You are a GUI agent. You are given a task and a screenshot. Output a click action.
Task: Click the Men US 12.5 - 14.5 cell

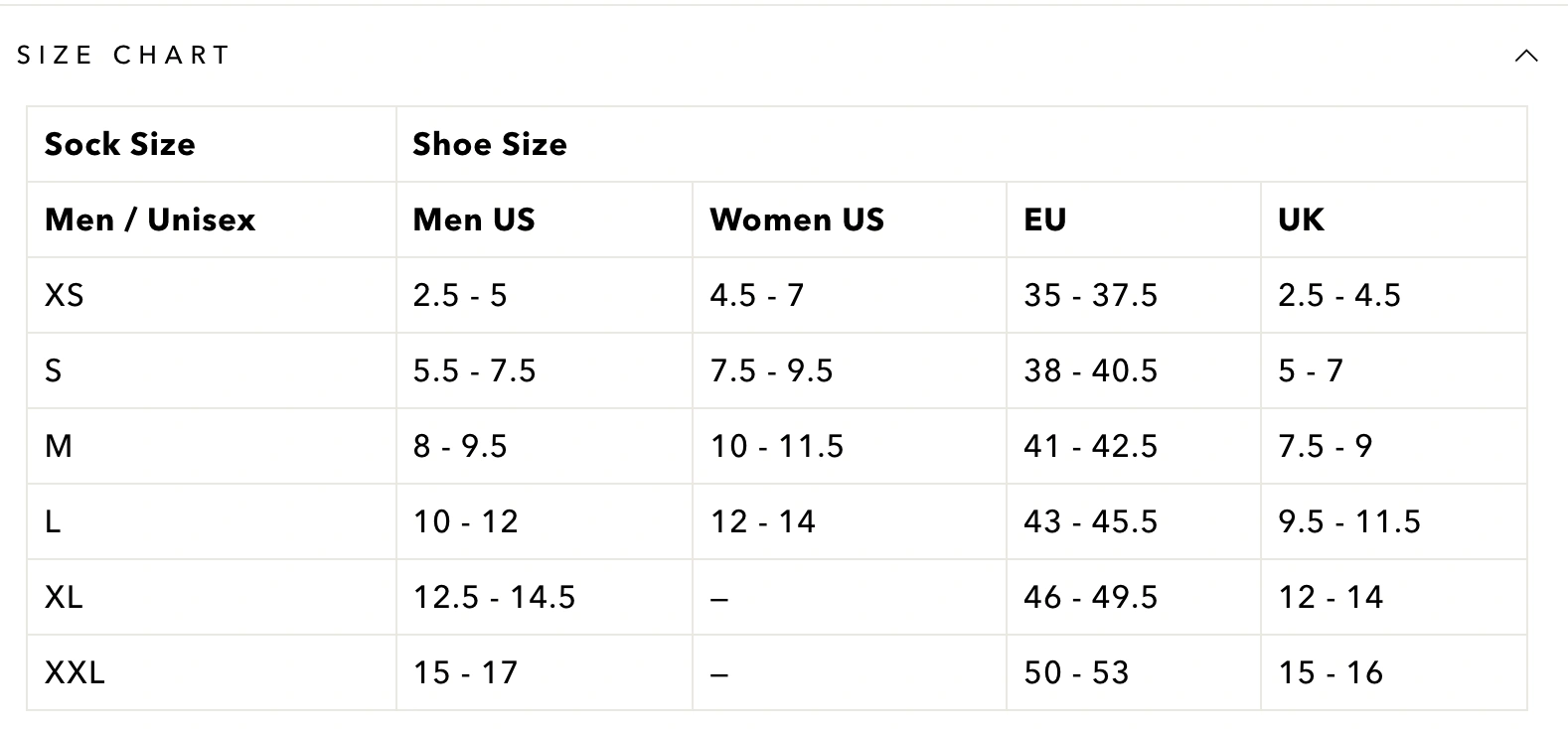[x=545, y=597]
